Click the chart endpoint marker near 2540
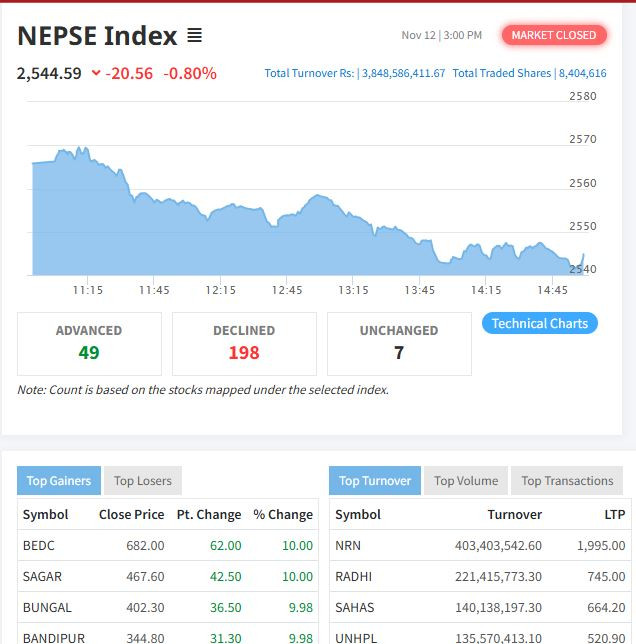636x644 pixels. click(582, 257)
